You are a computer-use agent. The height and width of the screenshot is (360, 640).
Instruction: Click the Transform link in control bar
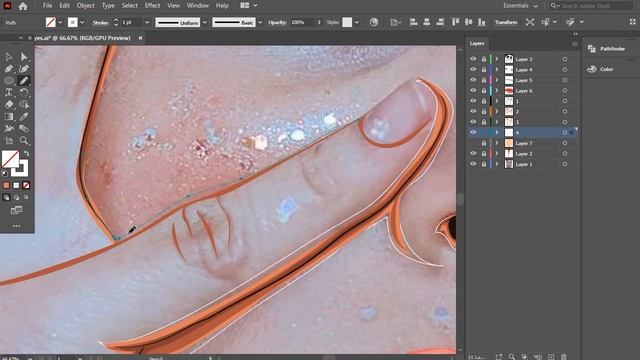point(506,22)
